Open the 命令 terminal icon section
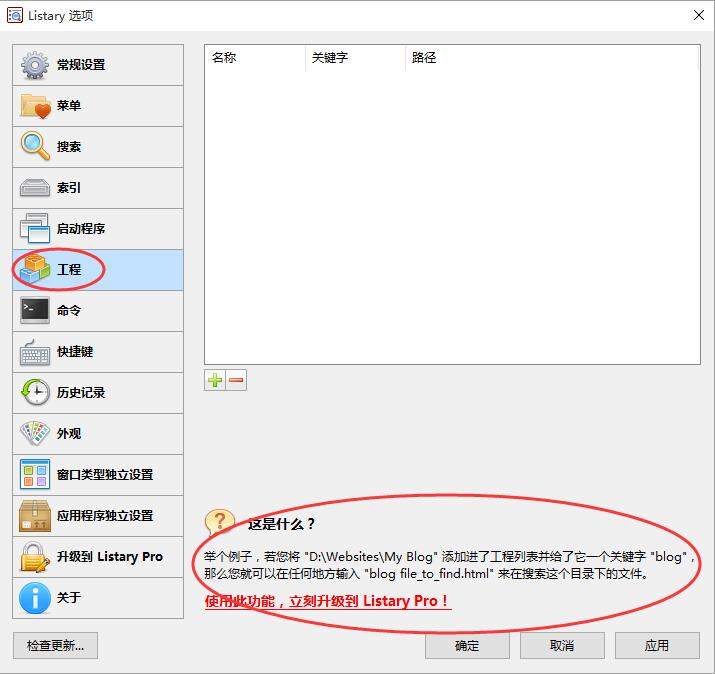Viewport: 715px width, 674px height. click(35, 310)
